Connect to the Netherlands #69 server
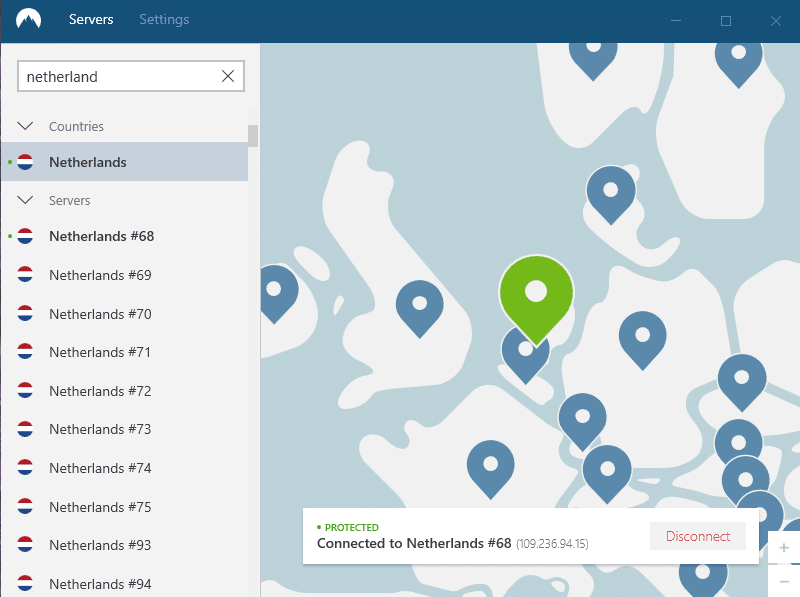 (x=124, y=275)
